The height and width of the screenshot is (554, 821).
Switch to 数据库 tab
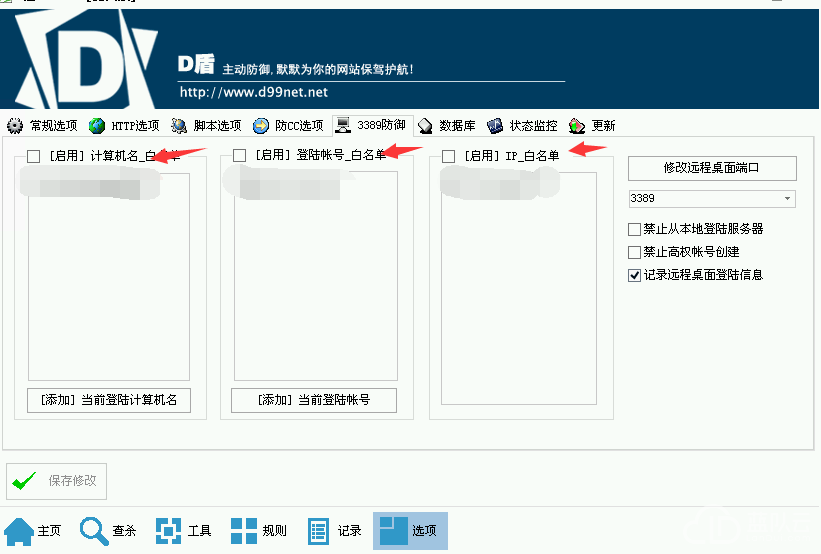[x=447, y=126]
